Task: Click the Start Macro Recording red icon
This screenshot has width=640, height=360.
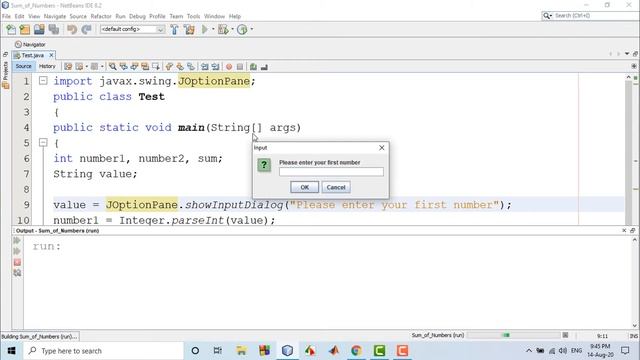Action: 229,67
